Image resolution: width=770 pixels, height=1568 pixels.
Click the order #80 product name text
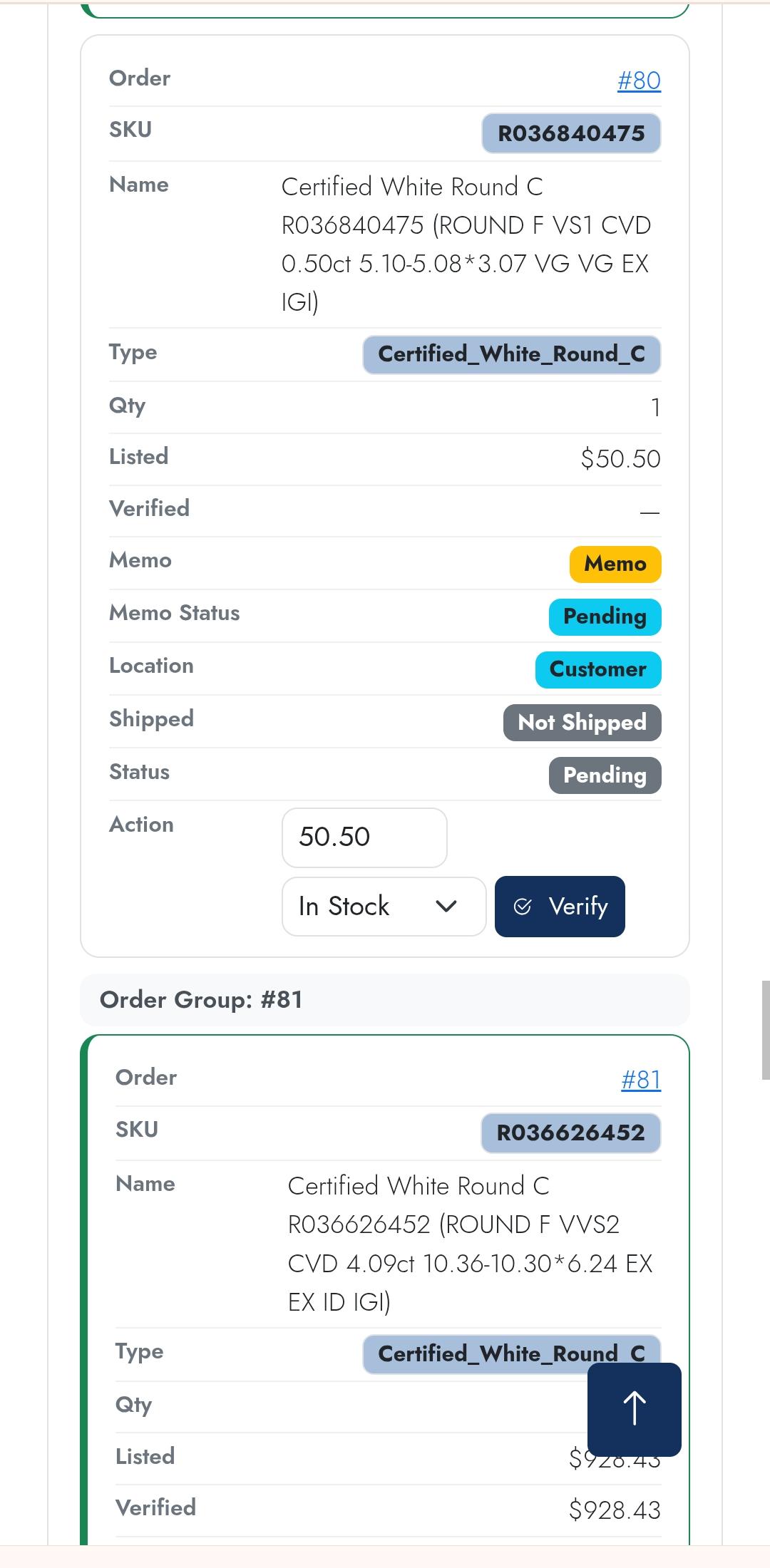[466, 244]
